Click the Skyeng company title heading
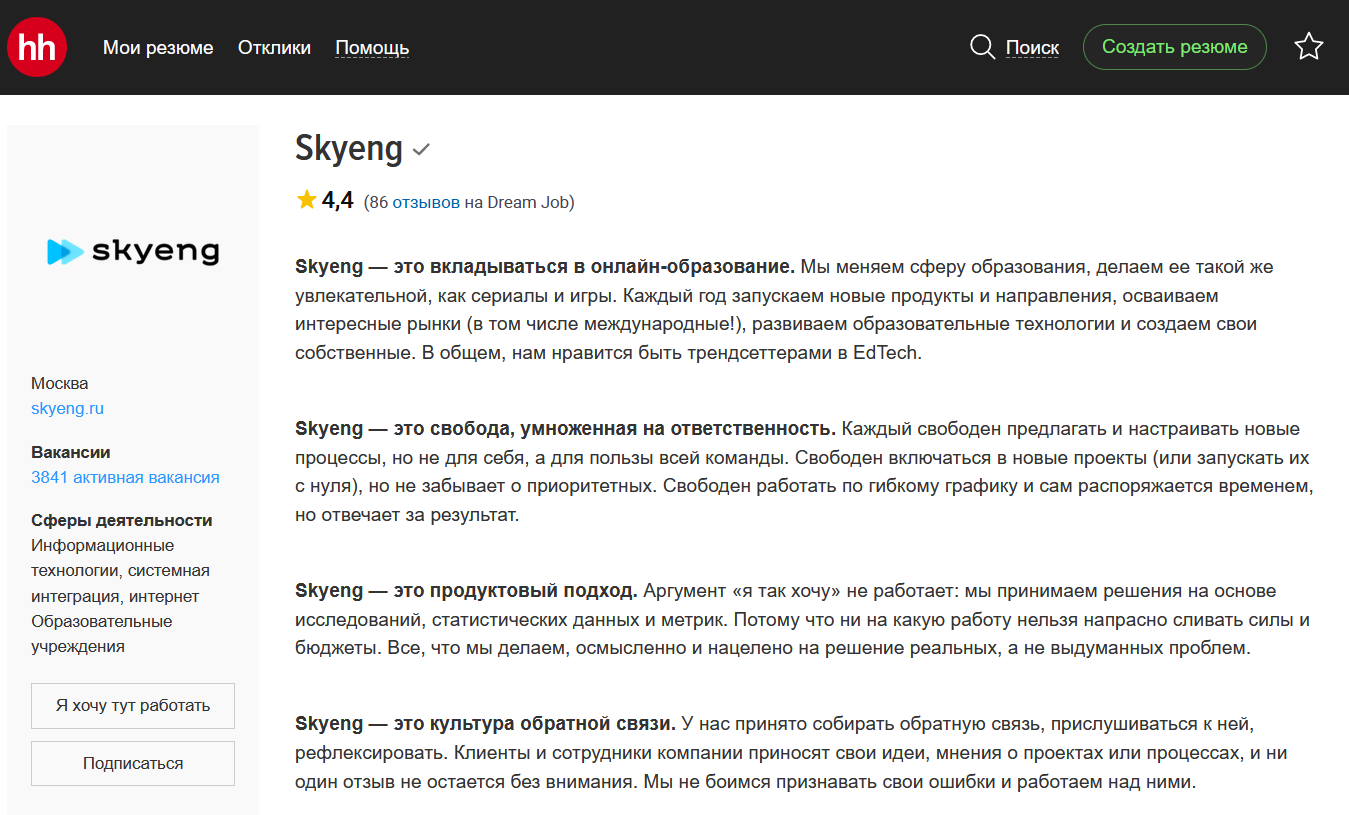Viewport: 1349px width, 815px height. click(349, 149)
